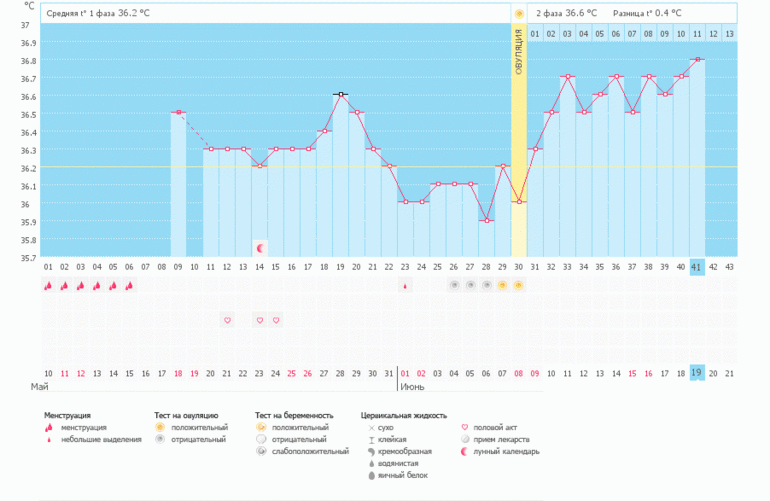Click the positive pregnancy test legend icon
This screenshot has height=501, width=770.
tap(261, 427)
